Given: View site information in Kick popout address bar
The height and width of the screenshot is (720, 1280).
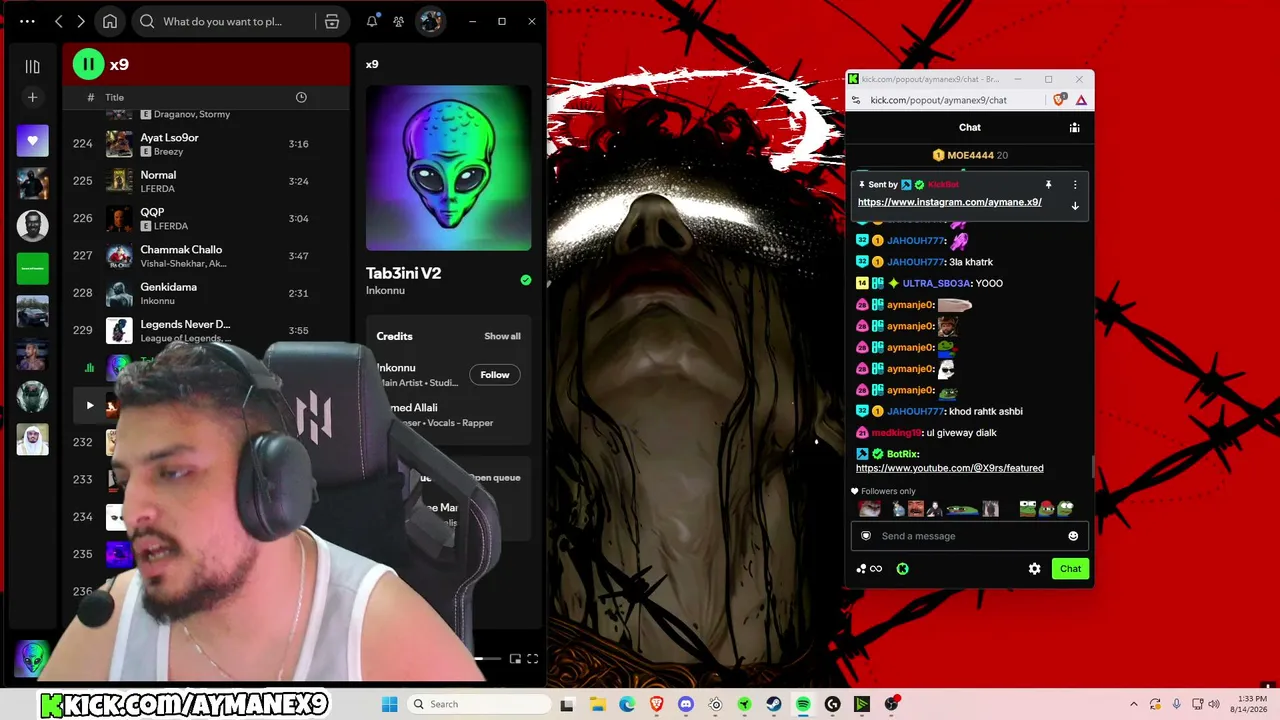Looking at the screenshot, I should pos(857,100).
